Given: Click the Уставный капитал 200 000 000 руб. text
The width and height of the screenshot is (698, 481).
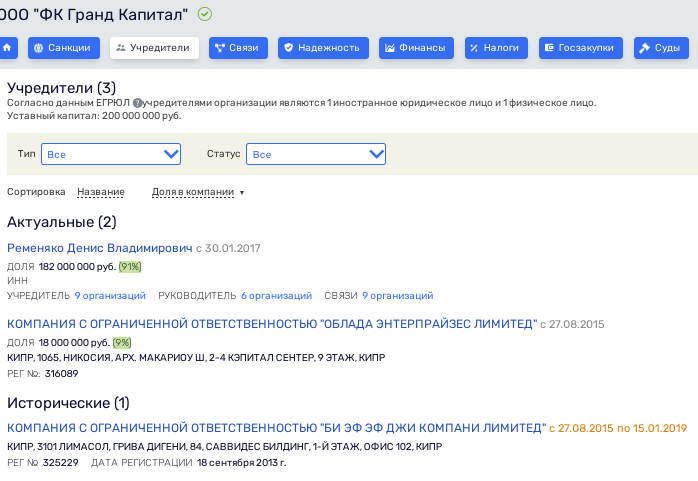Looking at the screenshot, I should (94, 116).
